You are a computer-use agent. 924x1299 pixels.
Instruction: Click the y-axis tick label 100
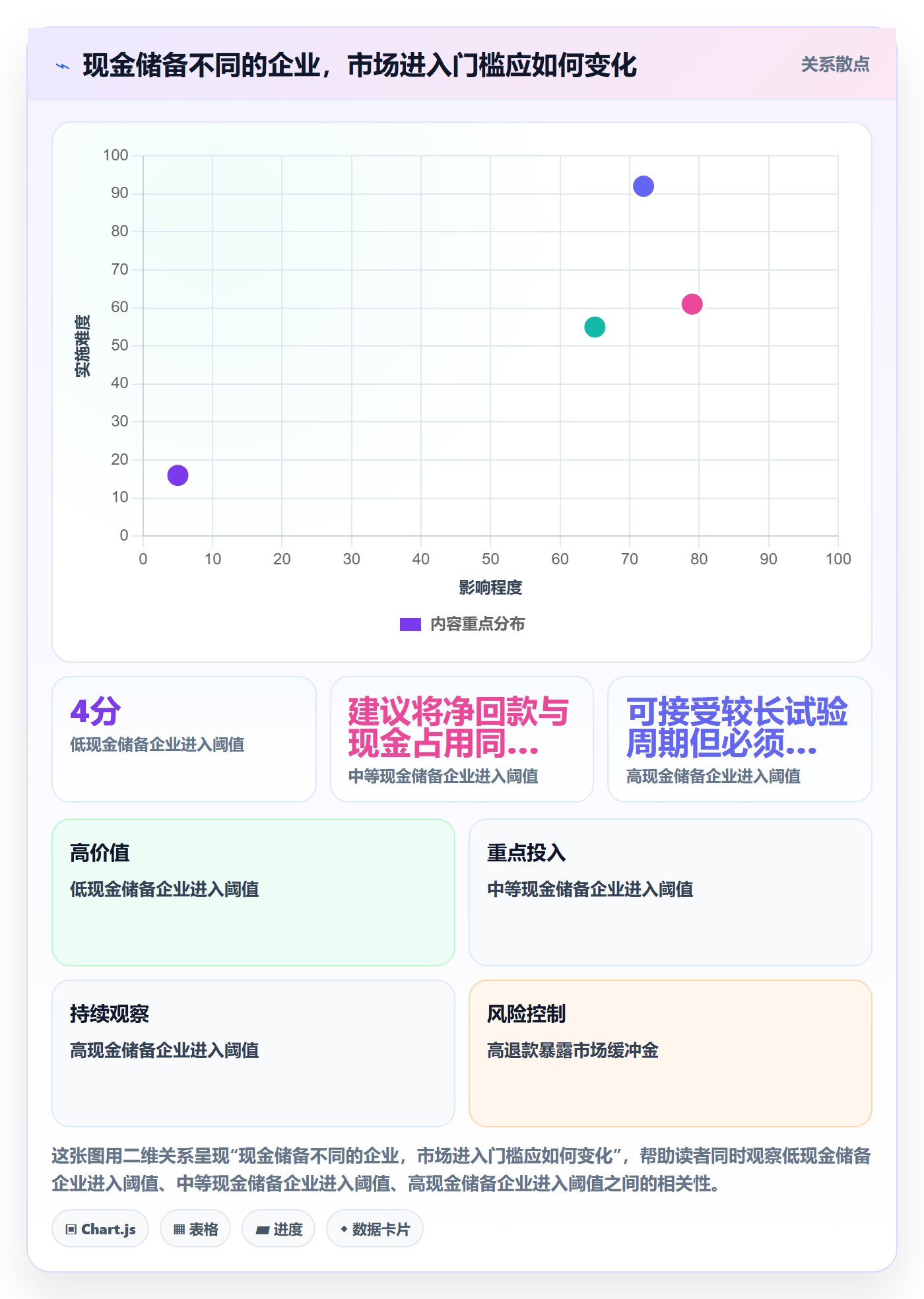click(115, 155)
